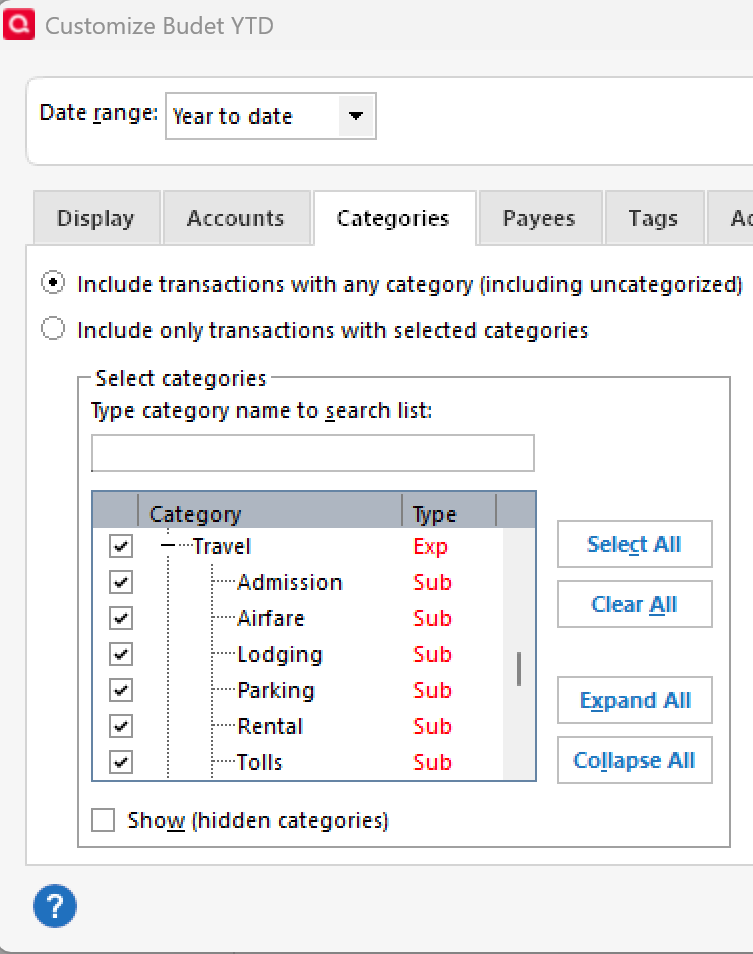Collapse the Travel category tree node
This screenshot has width=753, height=954.
(x=168, y=546)
